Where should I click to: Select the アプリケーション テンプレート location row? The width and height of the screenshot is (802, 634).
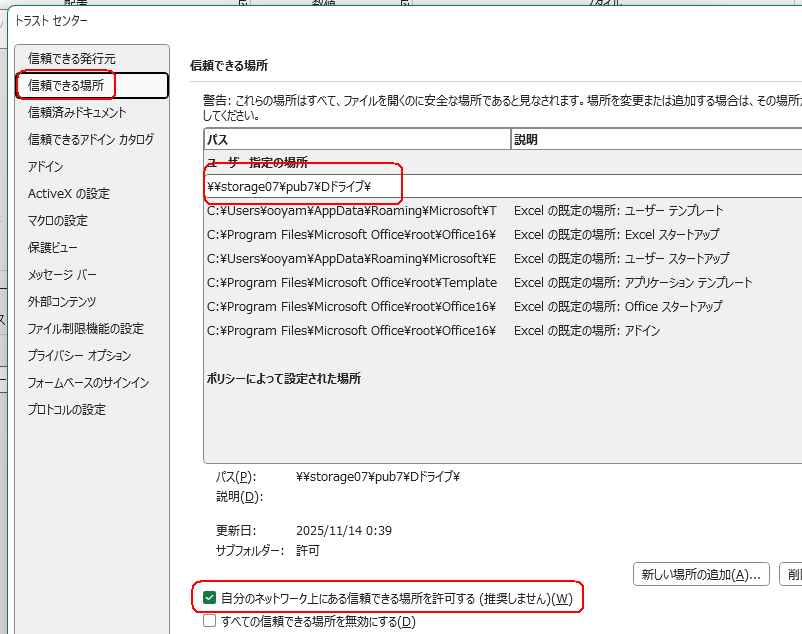(400, 283)
